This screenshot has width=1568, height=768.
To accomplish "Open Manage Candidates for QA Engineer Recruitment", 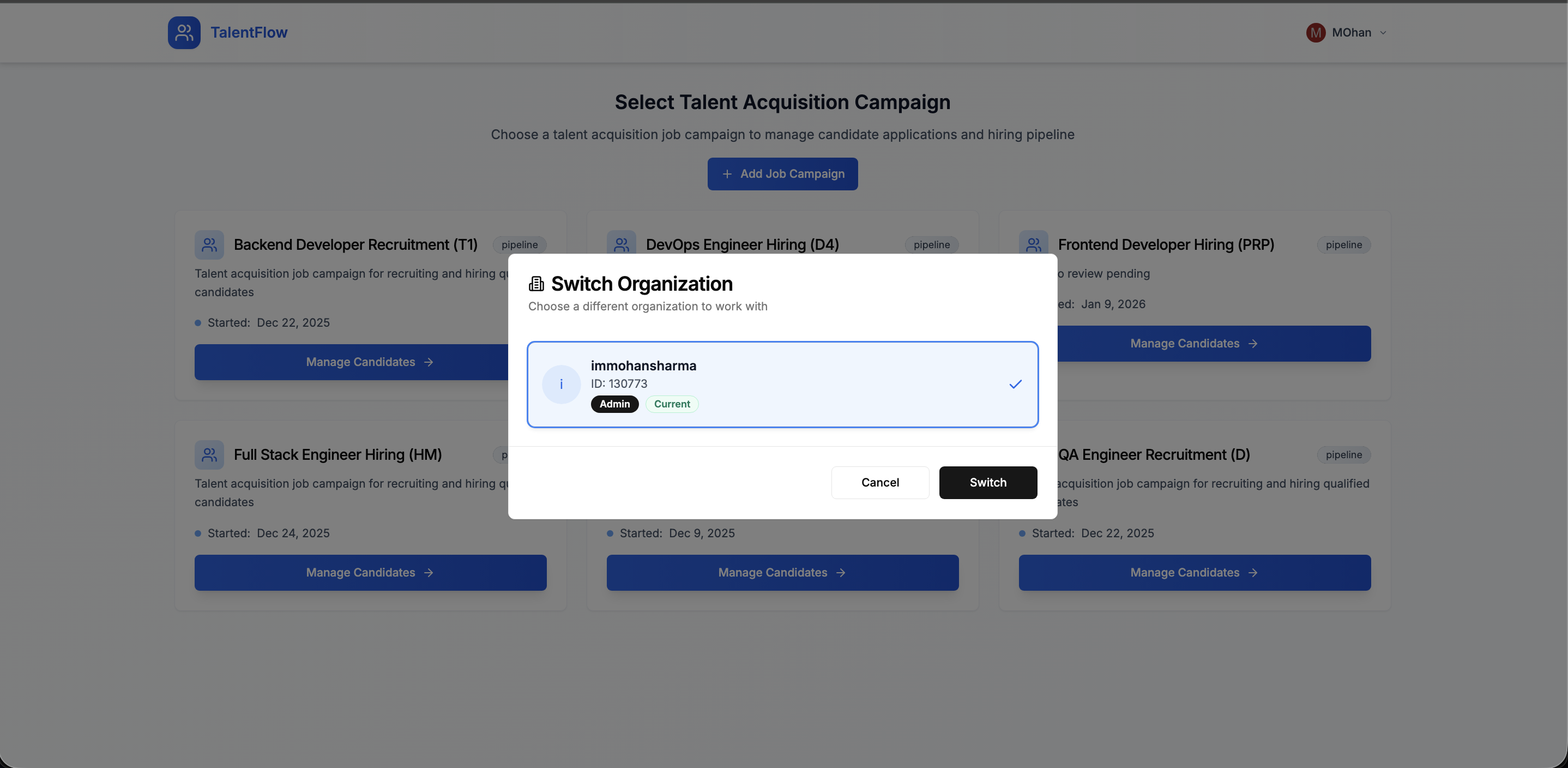I will point(1194,573).
